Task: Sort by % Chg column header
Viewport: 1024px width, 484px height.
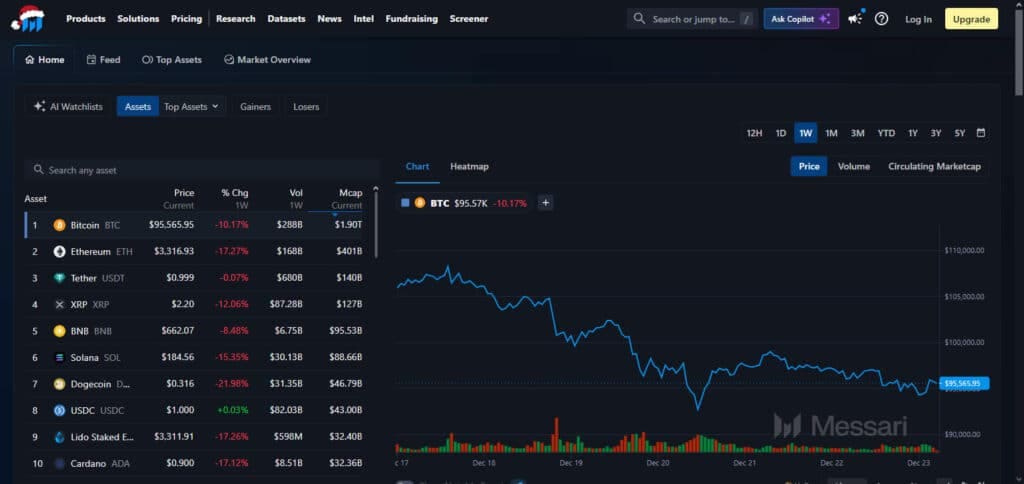Action: coord(234,199)
